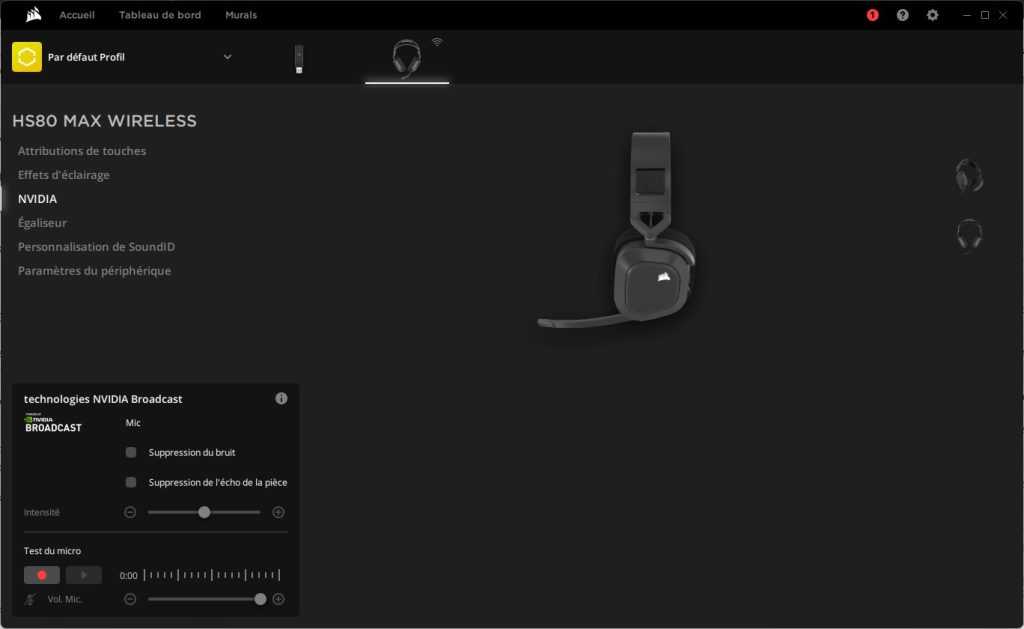This screenshot has height=629, width=1024.
Task: Enable Suppression de l'écho de la pièce
Action: pos(131,482)
